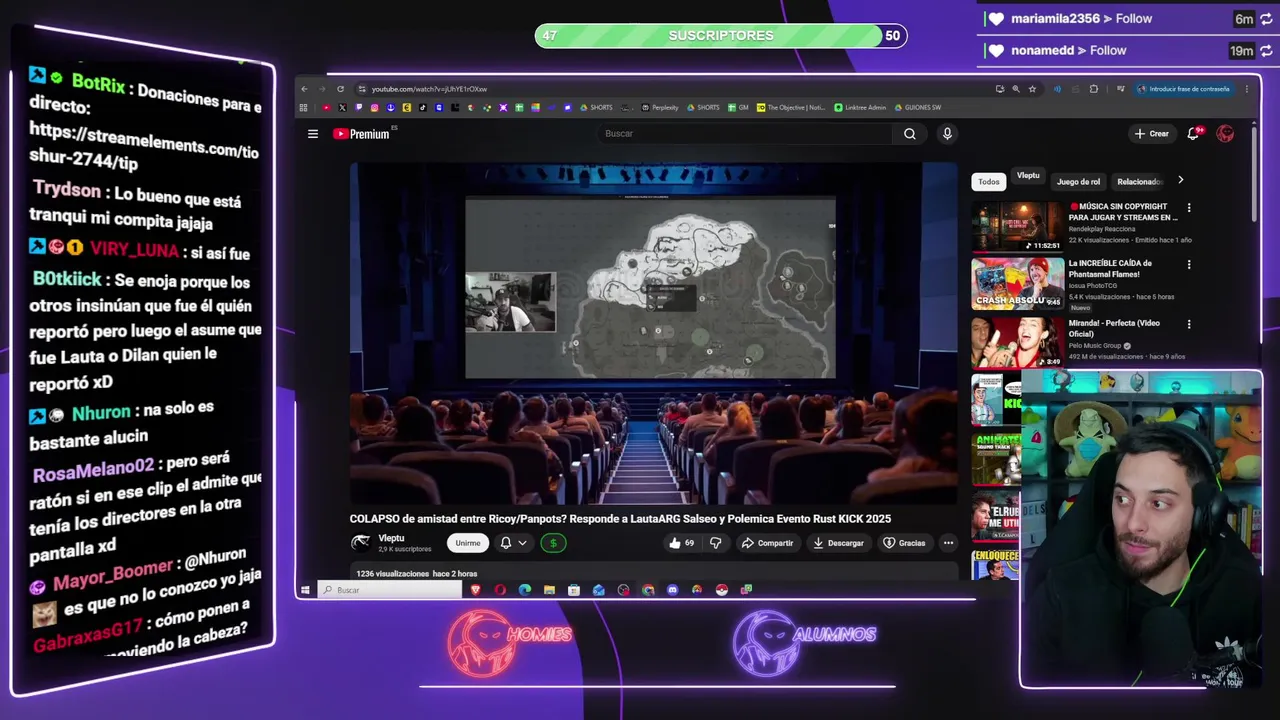The height and width of the screenshot is (720, 1280).
Task: Open the GUIONES SW bookmark
Action: [917, 108]
